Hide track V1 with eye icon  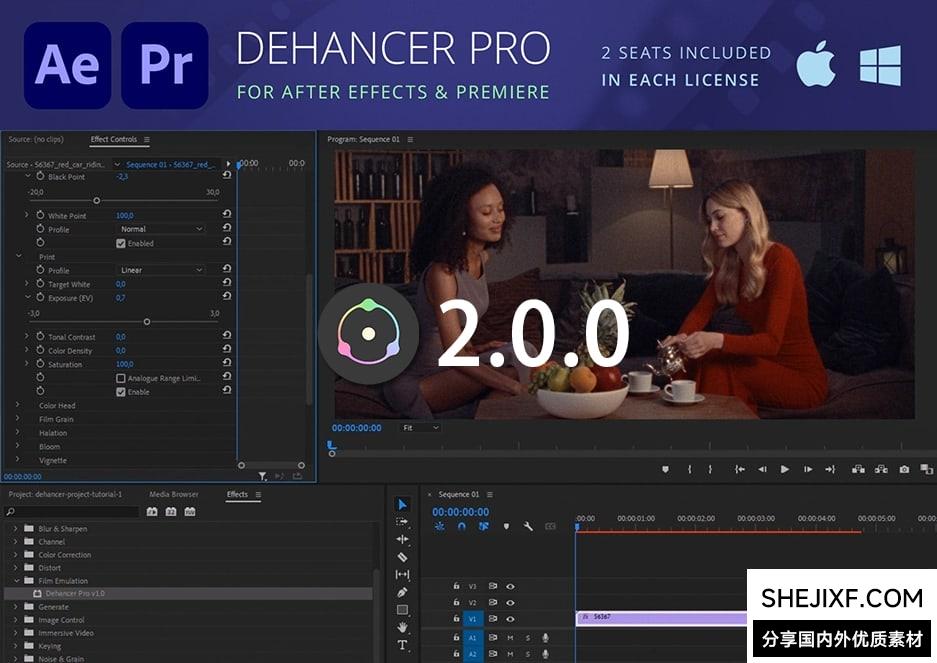tap(510, 619)
